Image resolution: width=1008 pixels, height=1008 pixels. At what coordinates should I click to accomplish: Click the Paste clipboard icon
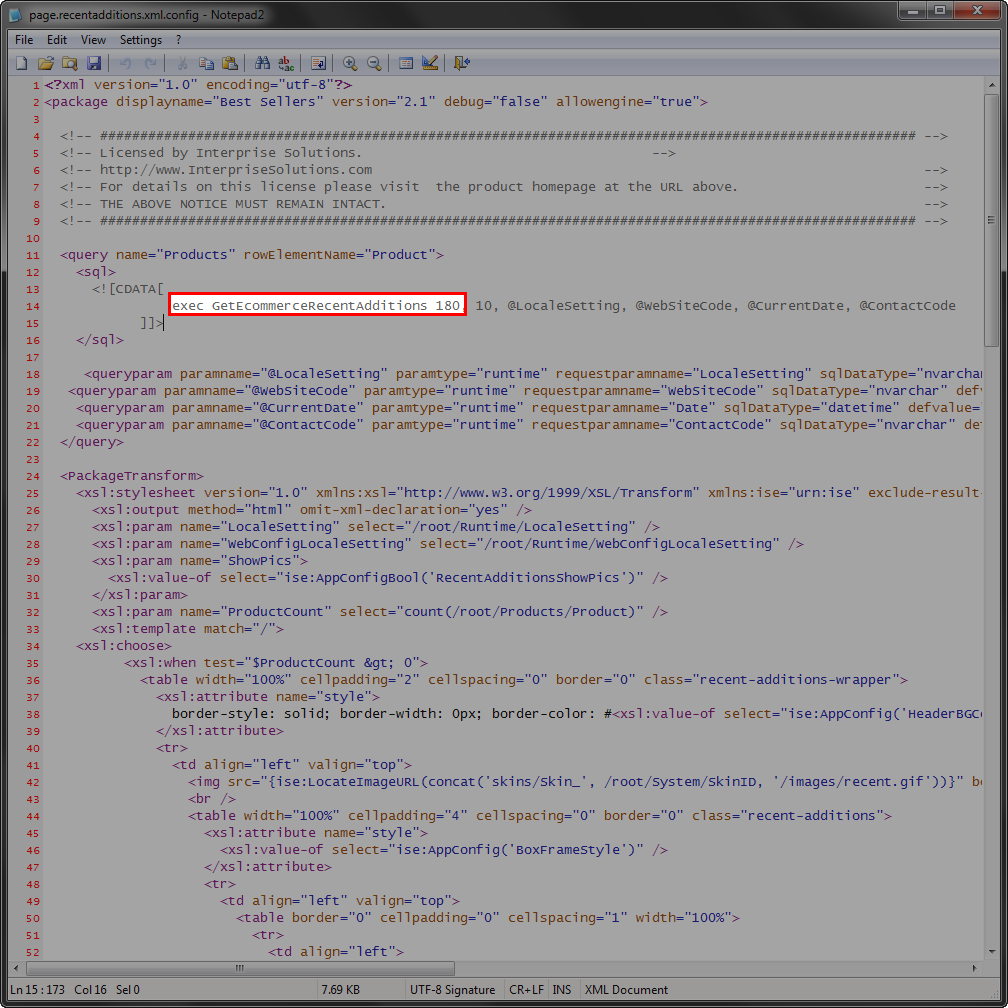(231, 63)
